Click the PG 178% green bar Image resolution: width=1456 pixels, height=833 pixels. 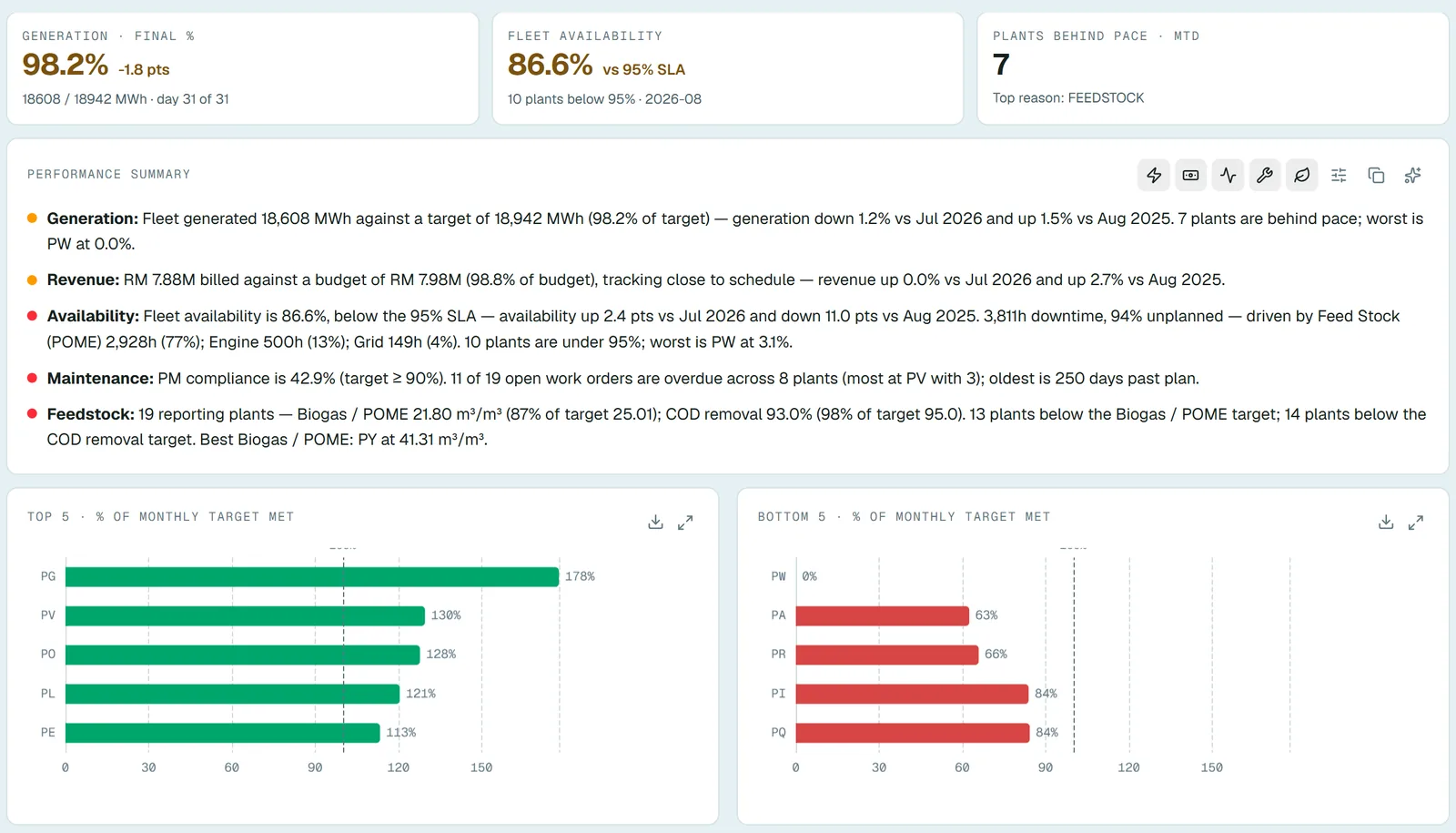coord(312,576)
